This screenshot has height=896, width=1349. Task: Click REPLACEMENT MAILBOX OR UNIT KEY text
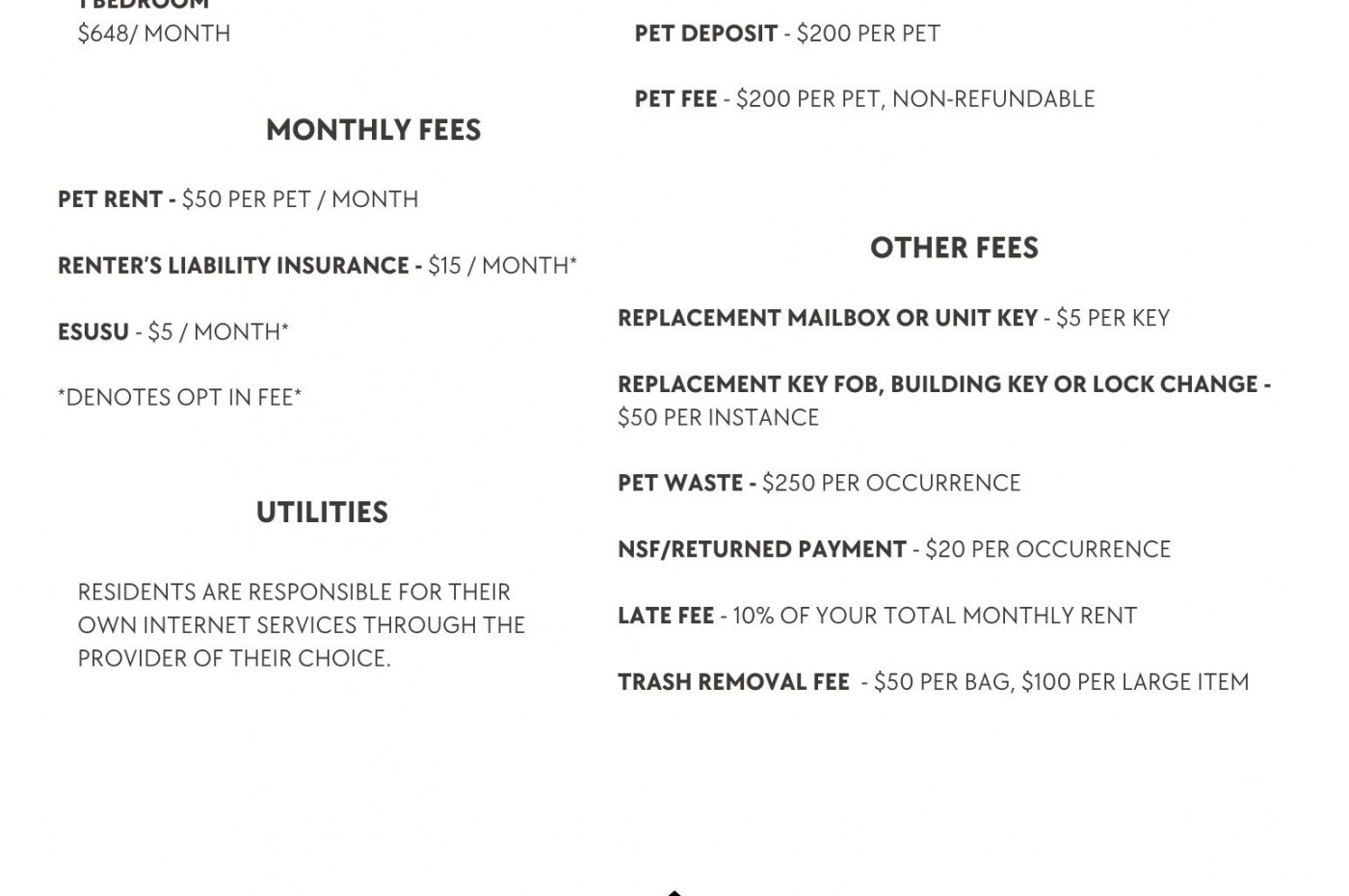827,318
